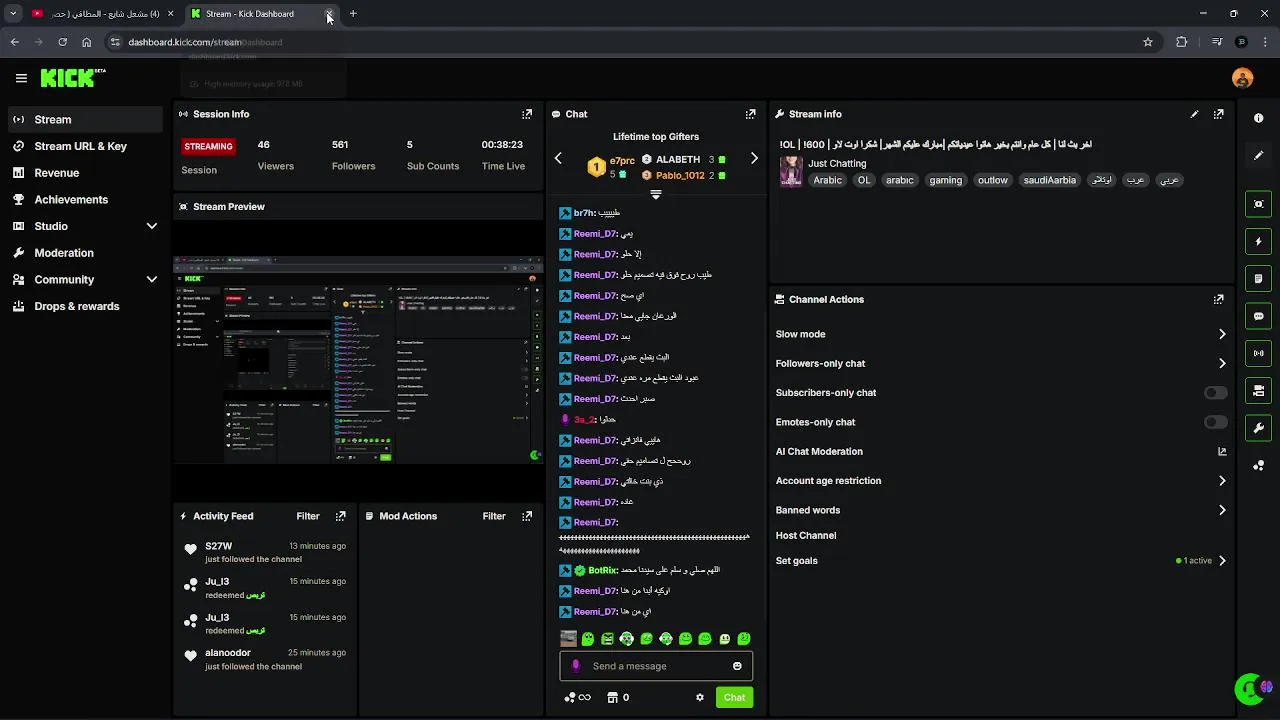The height and width of the screenshot is (720, 1280).
Task: Click the green Chat send button
Action: [734, 697]
